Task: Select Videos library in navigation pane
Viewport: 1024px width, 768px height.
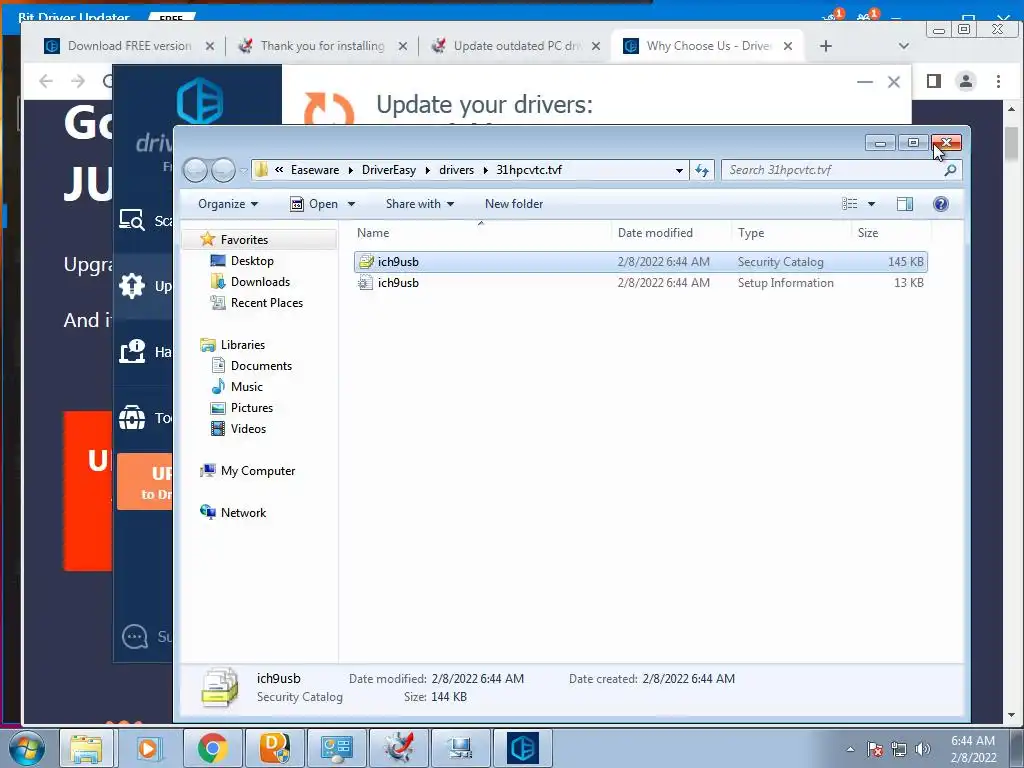Action: coord(248,428)
